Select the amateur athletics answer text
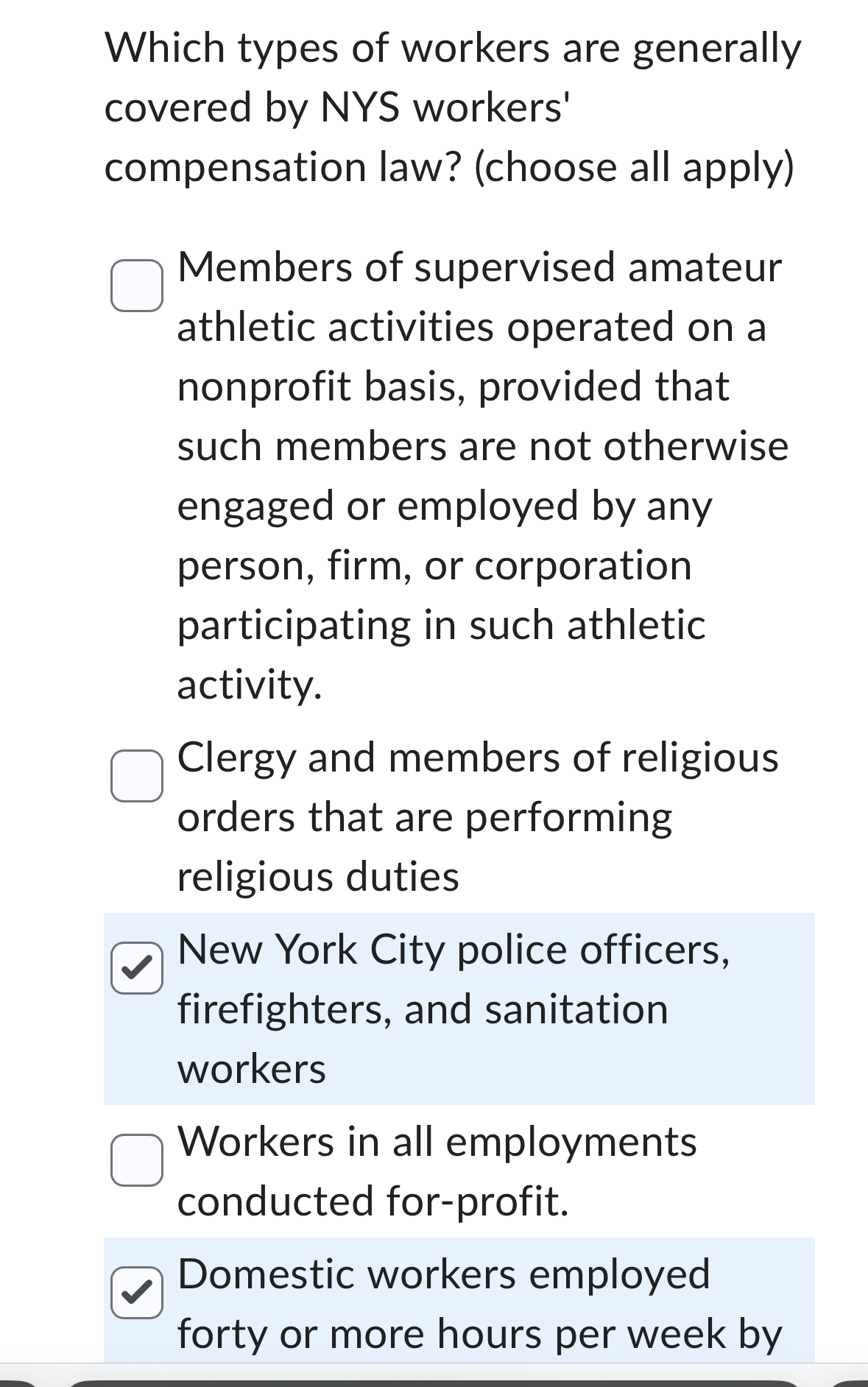This screenshot has width=868, height=1387. 479,475
